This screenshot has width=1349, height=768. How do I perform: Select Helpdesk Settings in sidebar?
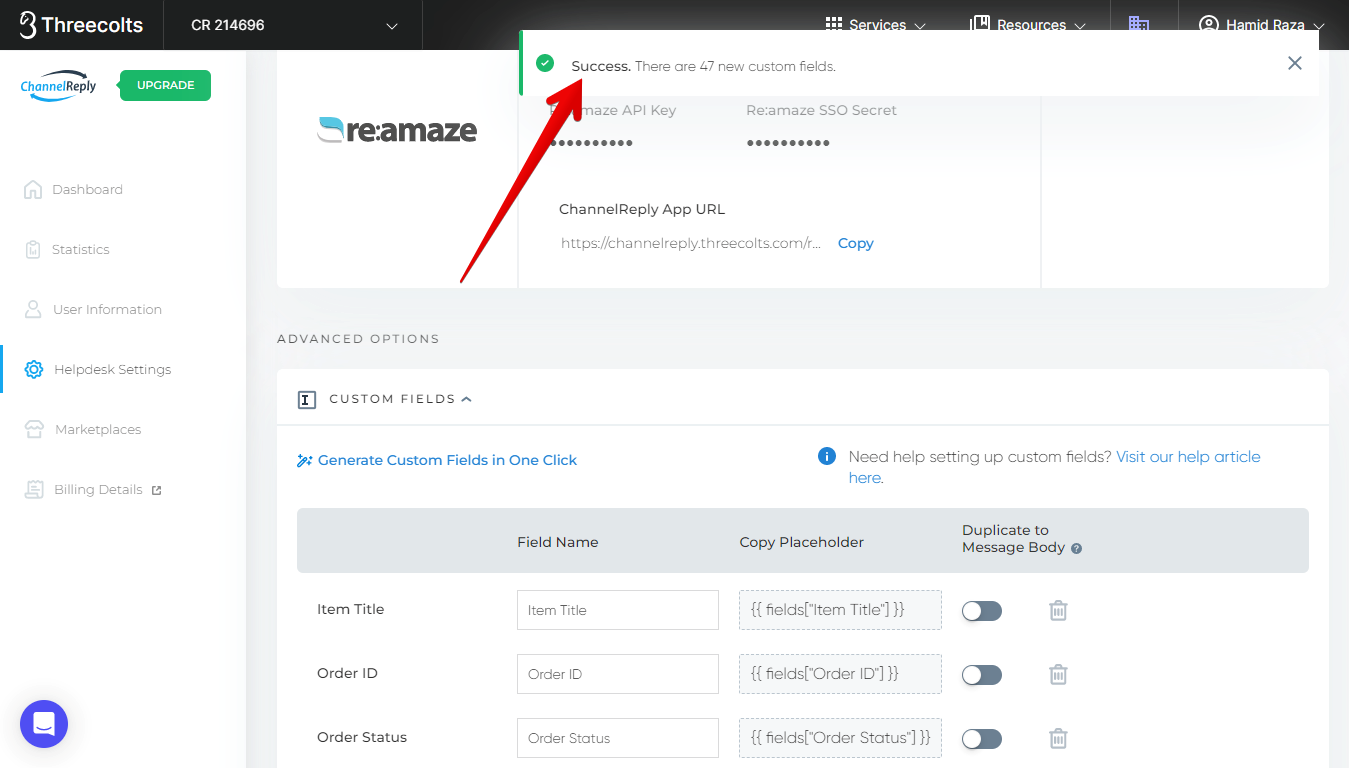112,369
